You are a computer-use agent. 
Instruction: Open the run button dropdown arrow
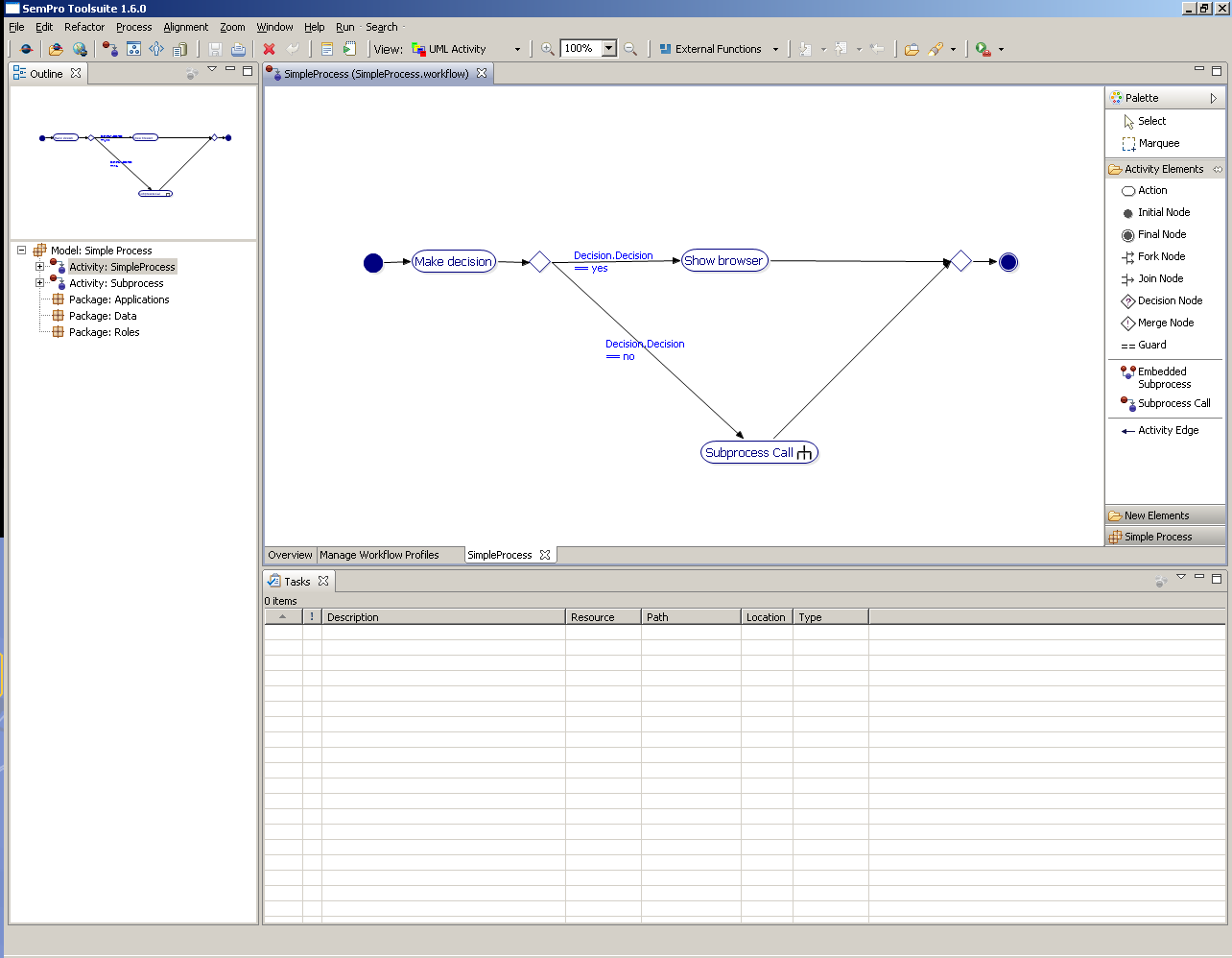tap(1001, 49)
